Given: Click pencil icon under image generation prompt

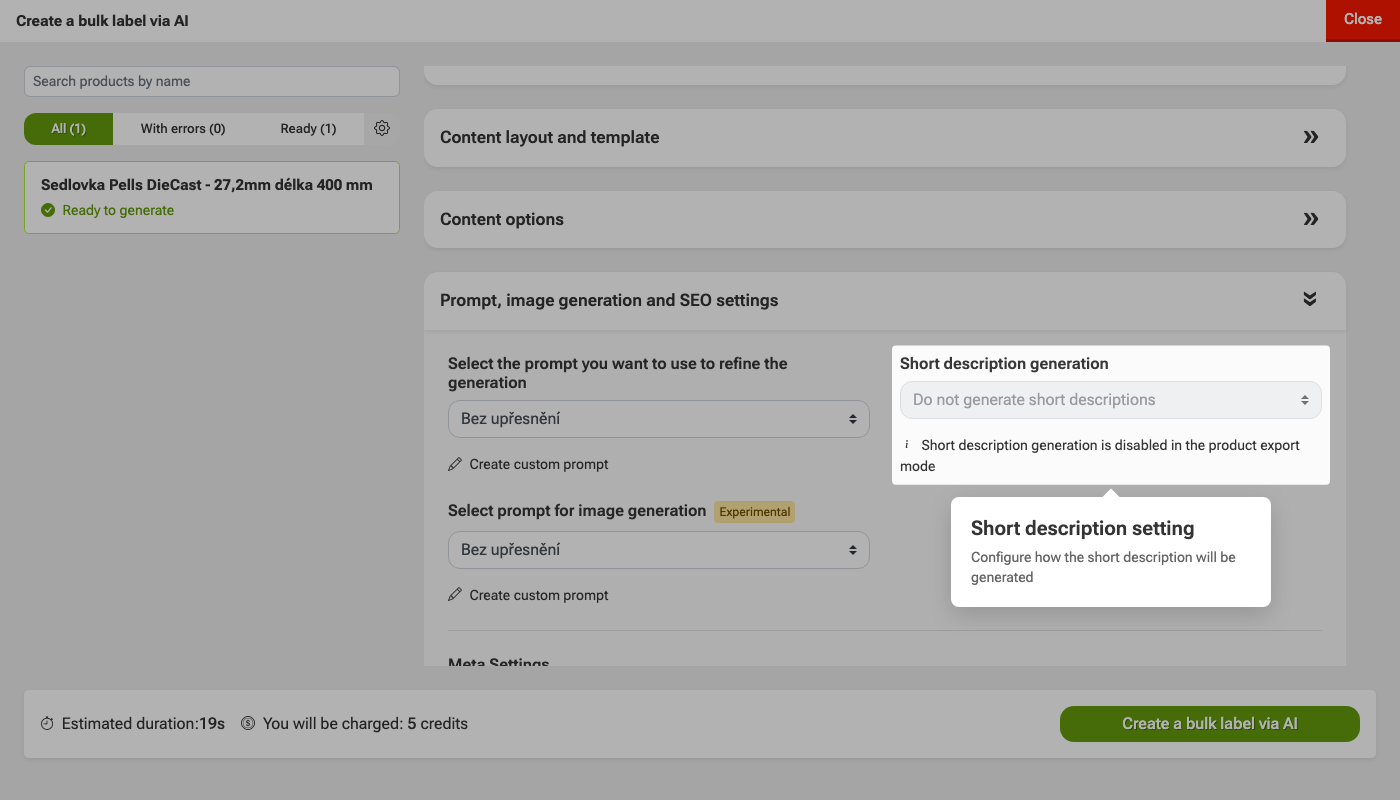Looking at the screenshot, I should (455, 595).
